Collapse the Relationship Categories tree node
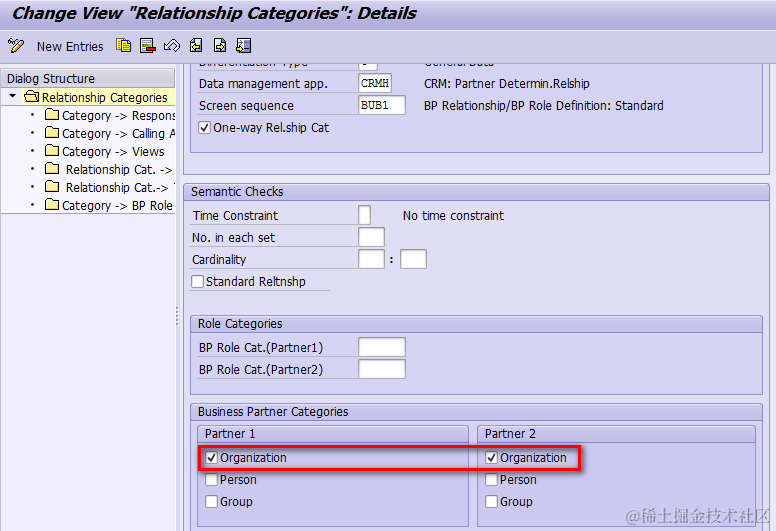The image size is (776, 531). pos(13,96)
